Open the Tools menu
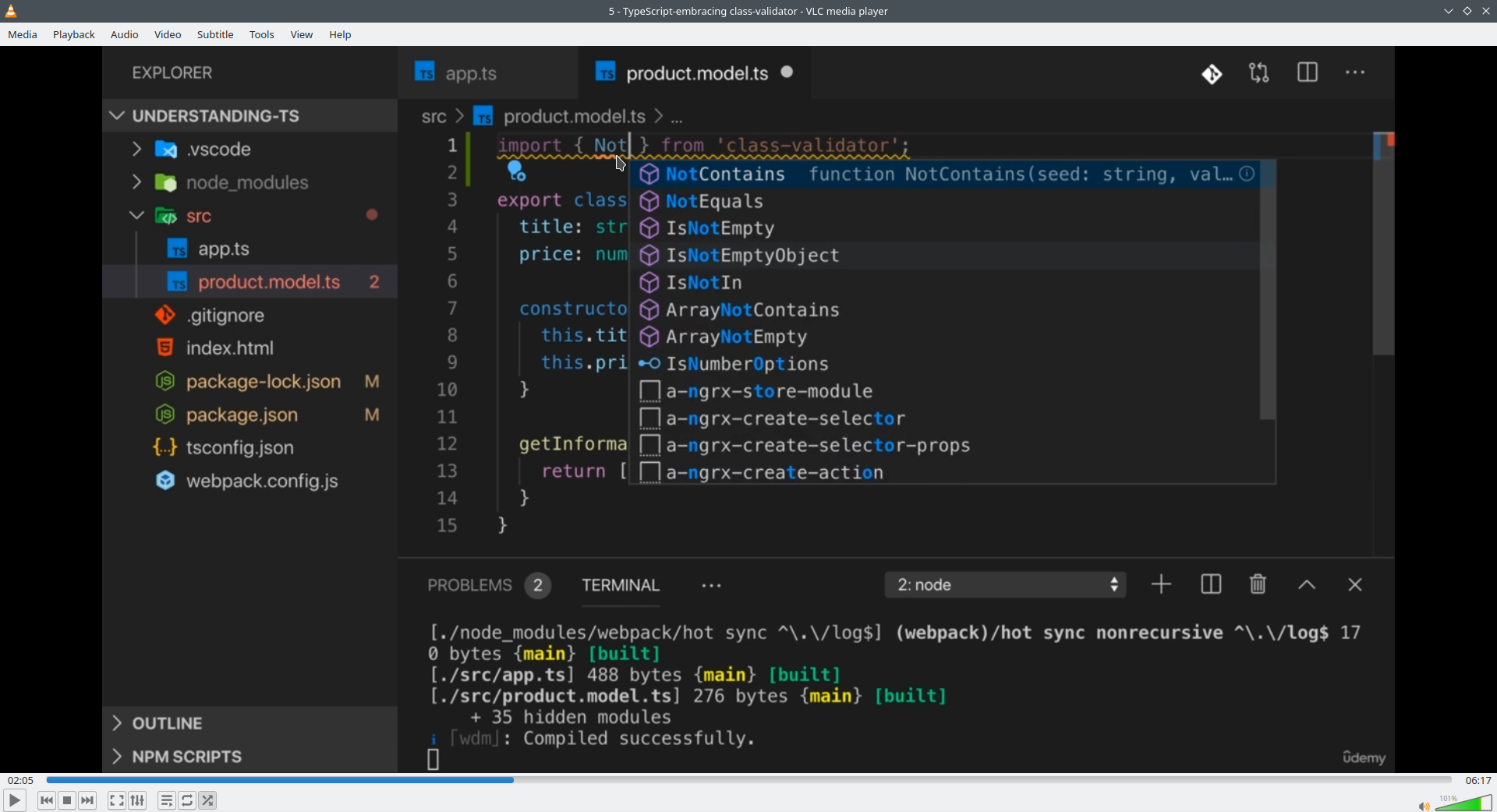This screenshot has height=812, width=1497. [x=262, y=35]
